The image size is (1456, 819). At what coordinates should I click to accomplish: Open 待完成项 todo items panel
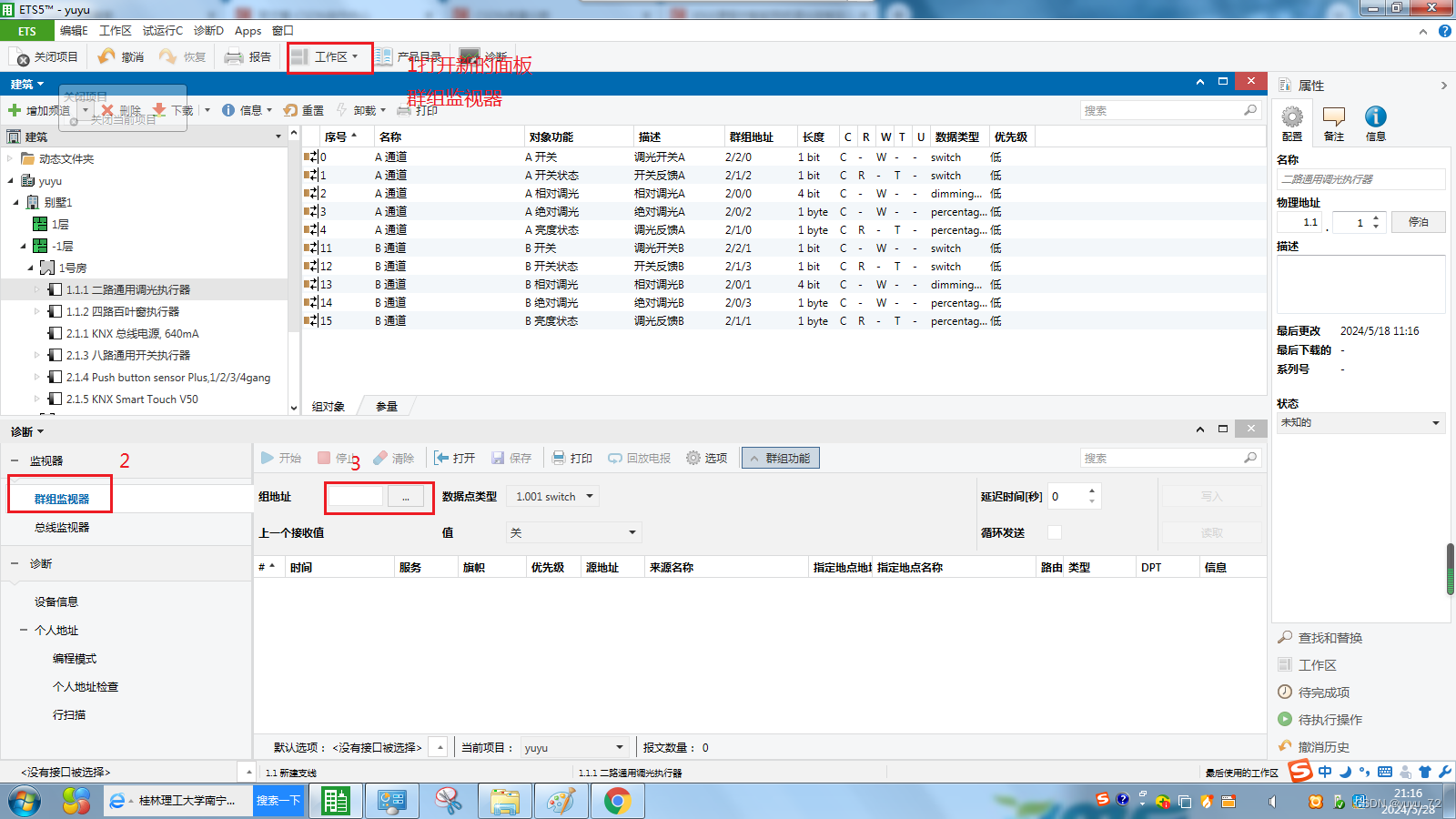tap(1314, 693)
